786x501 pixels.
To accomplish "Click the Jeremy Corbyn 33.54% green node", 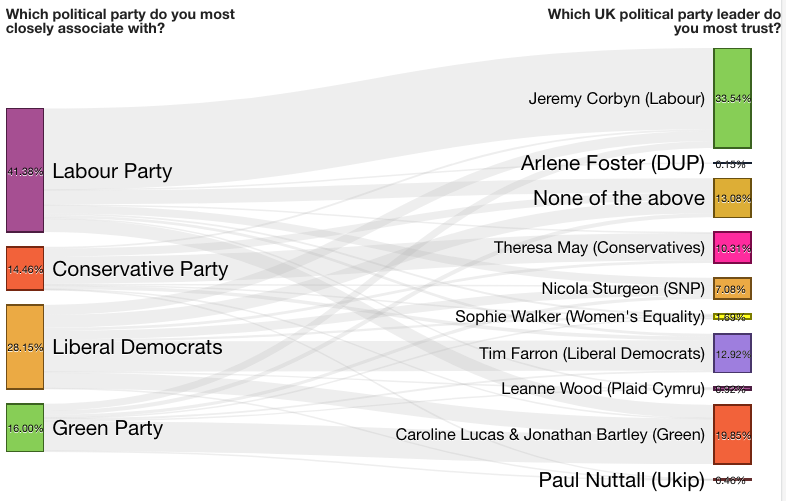I will coord(732,98).
